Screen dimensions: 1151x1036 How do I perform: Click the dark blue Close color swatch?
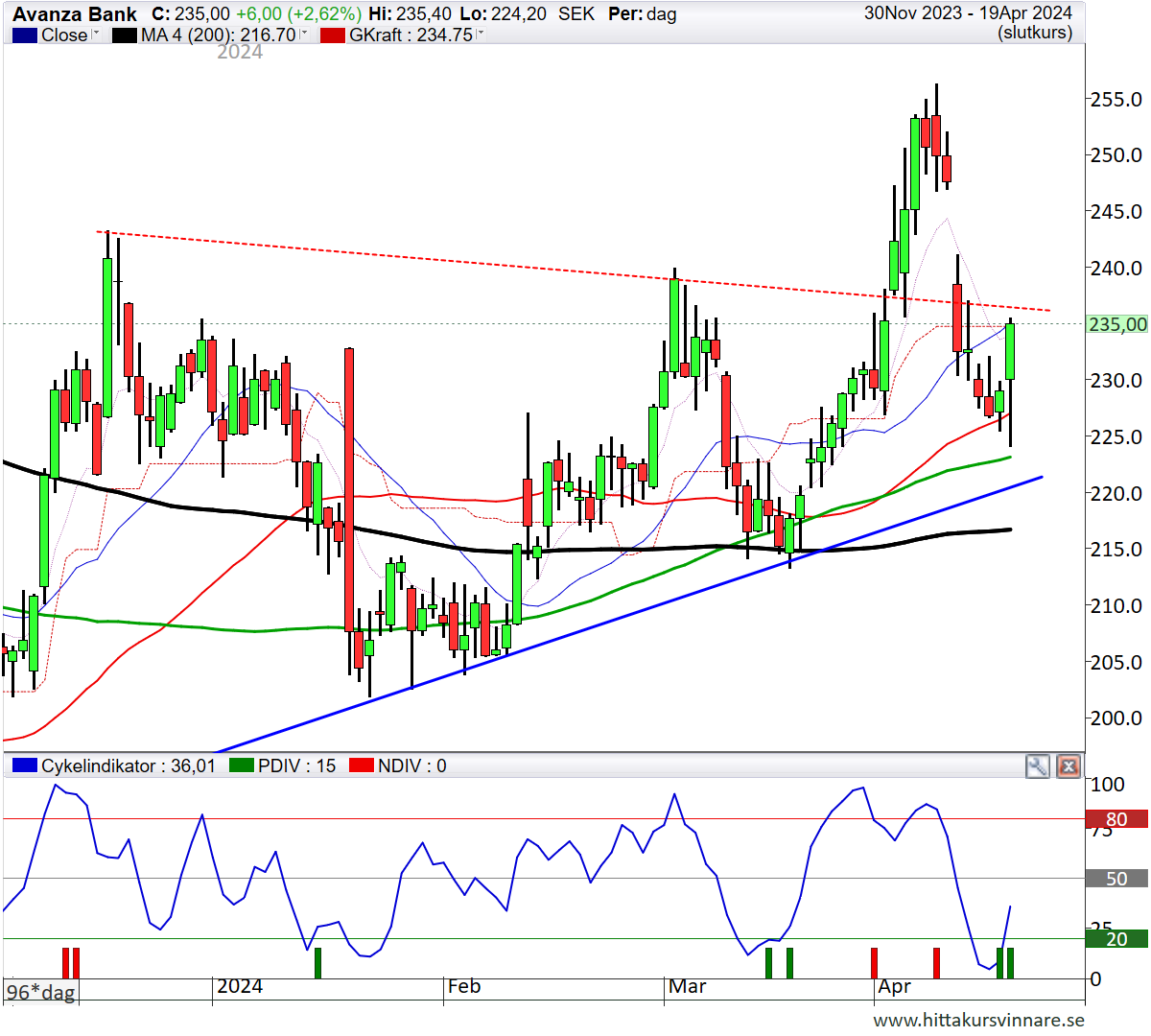pos(25,35)
